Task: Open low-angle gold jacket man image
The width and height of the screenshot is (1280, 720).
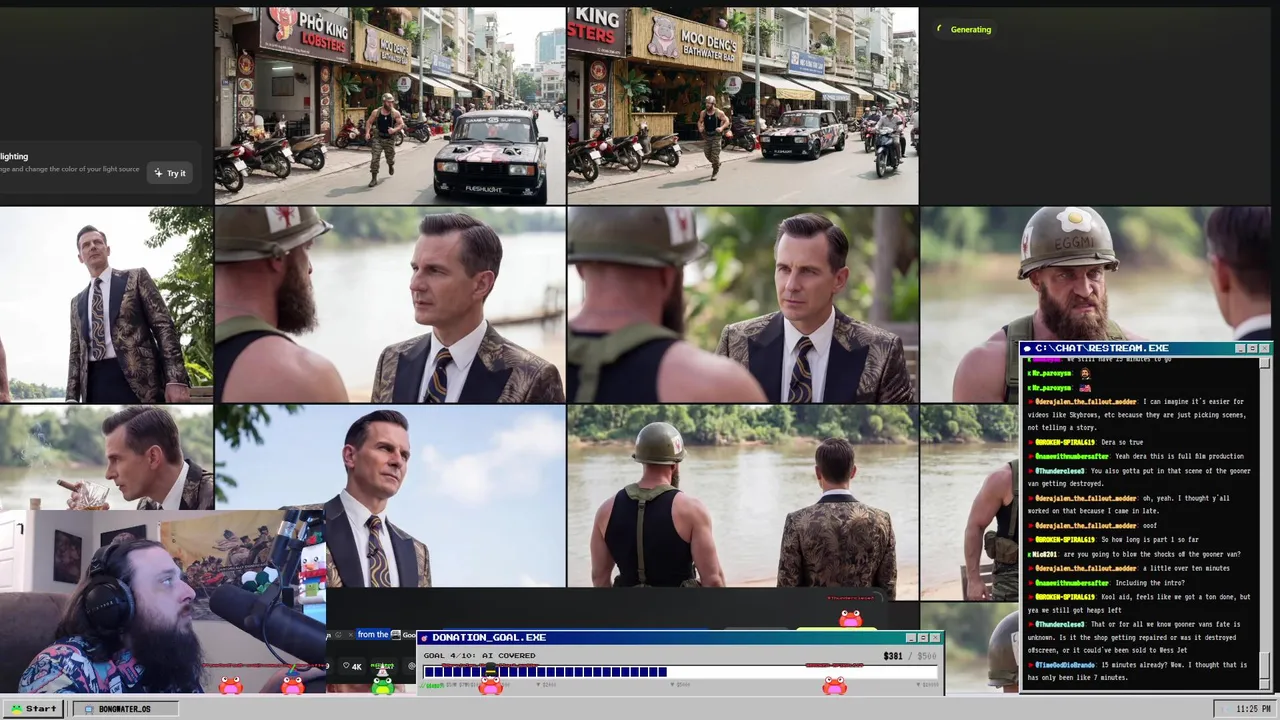Action: point(106,304)
